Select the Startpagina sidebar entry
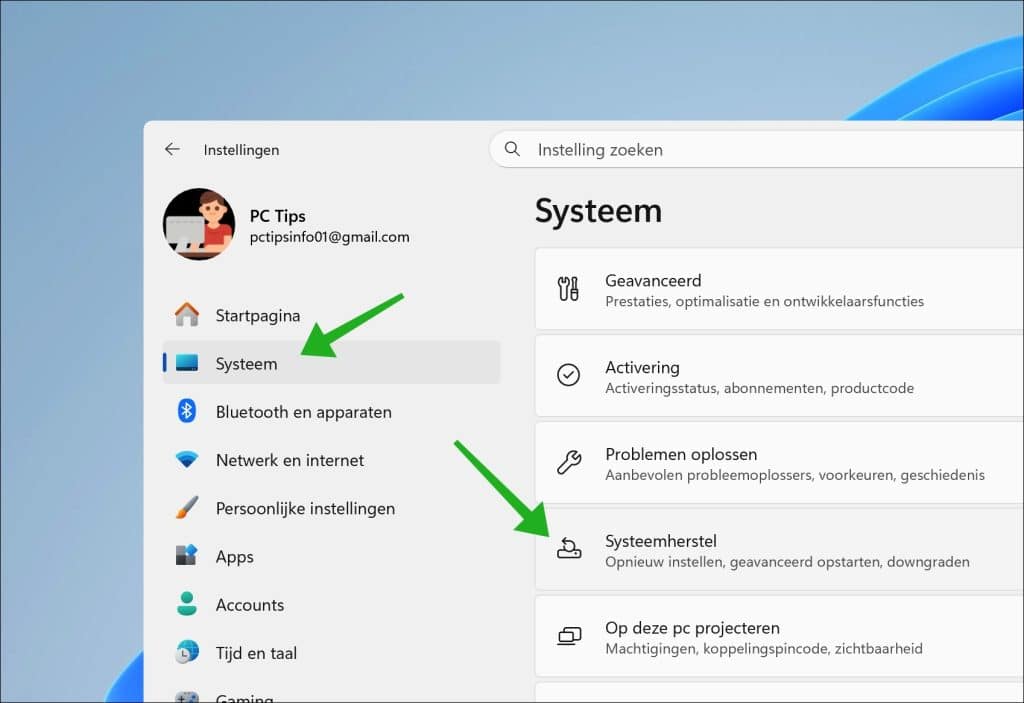The width and height of the screenshot is (1024, 703). pyautogui.click(x=257, y=315)
